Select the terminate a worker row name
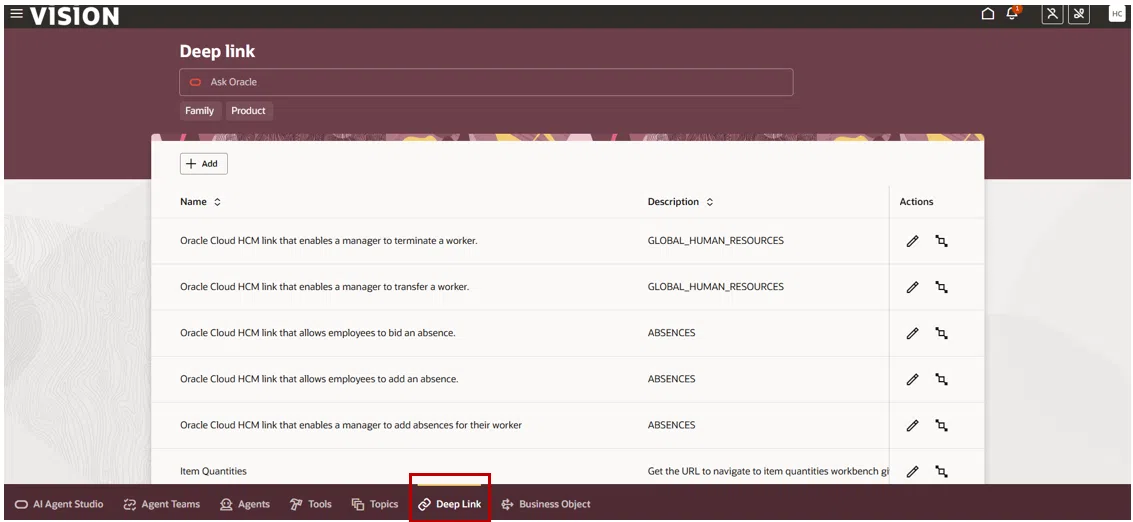The width and height of the screenshot is (1133, 522). [329, 241]
